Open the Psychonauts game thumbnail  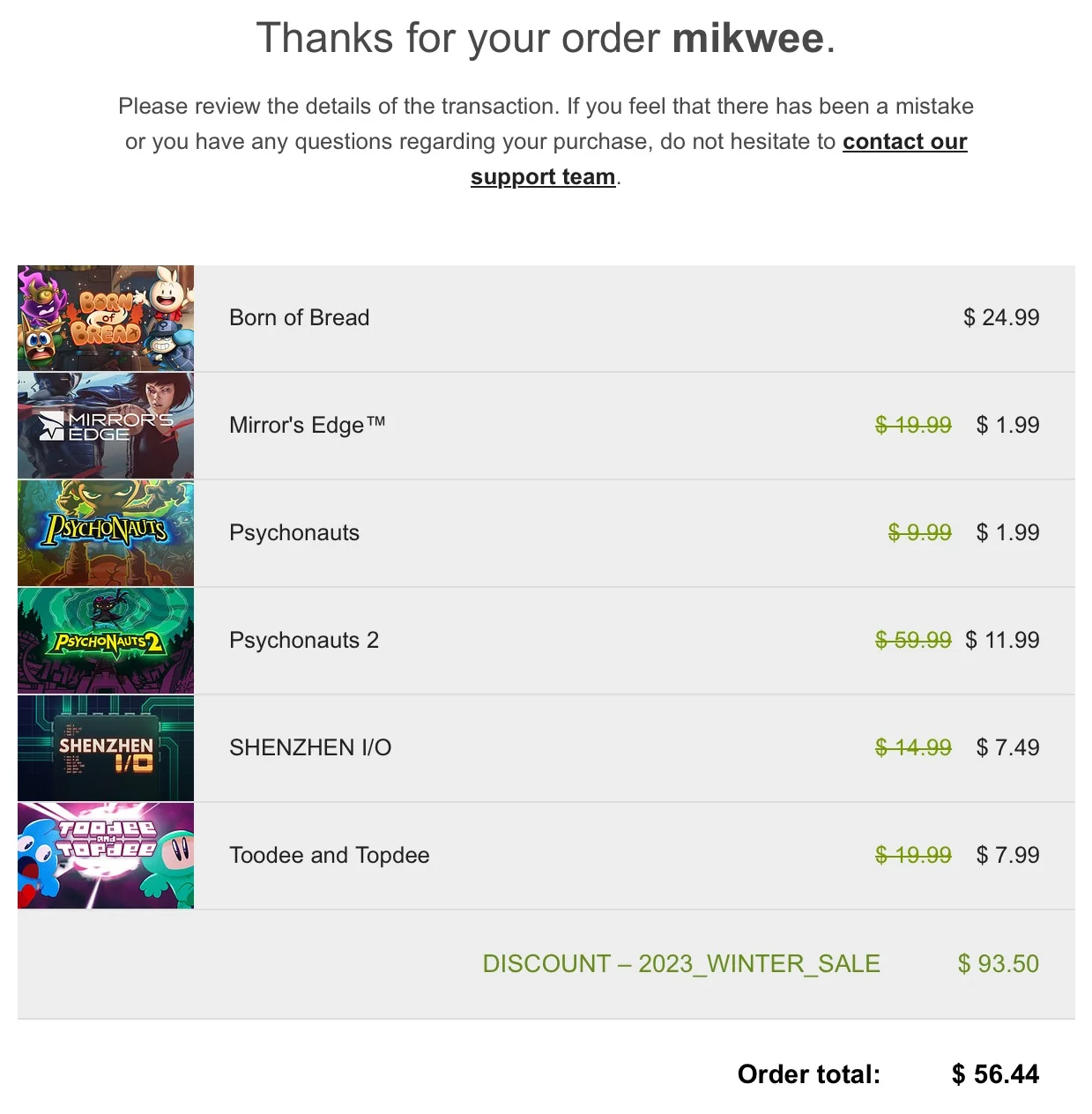[x=106, y=533]
